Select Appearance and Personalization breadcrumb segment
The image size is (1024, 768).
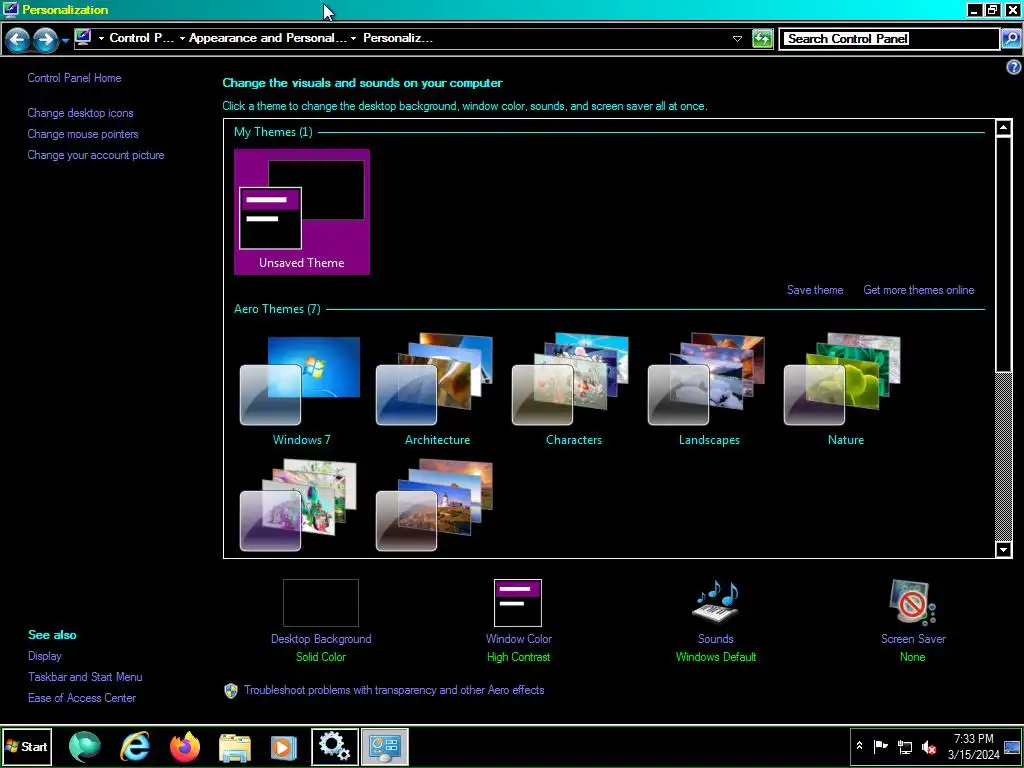pos(268,38)
